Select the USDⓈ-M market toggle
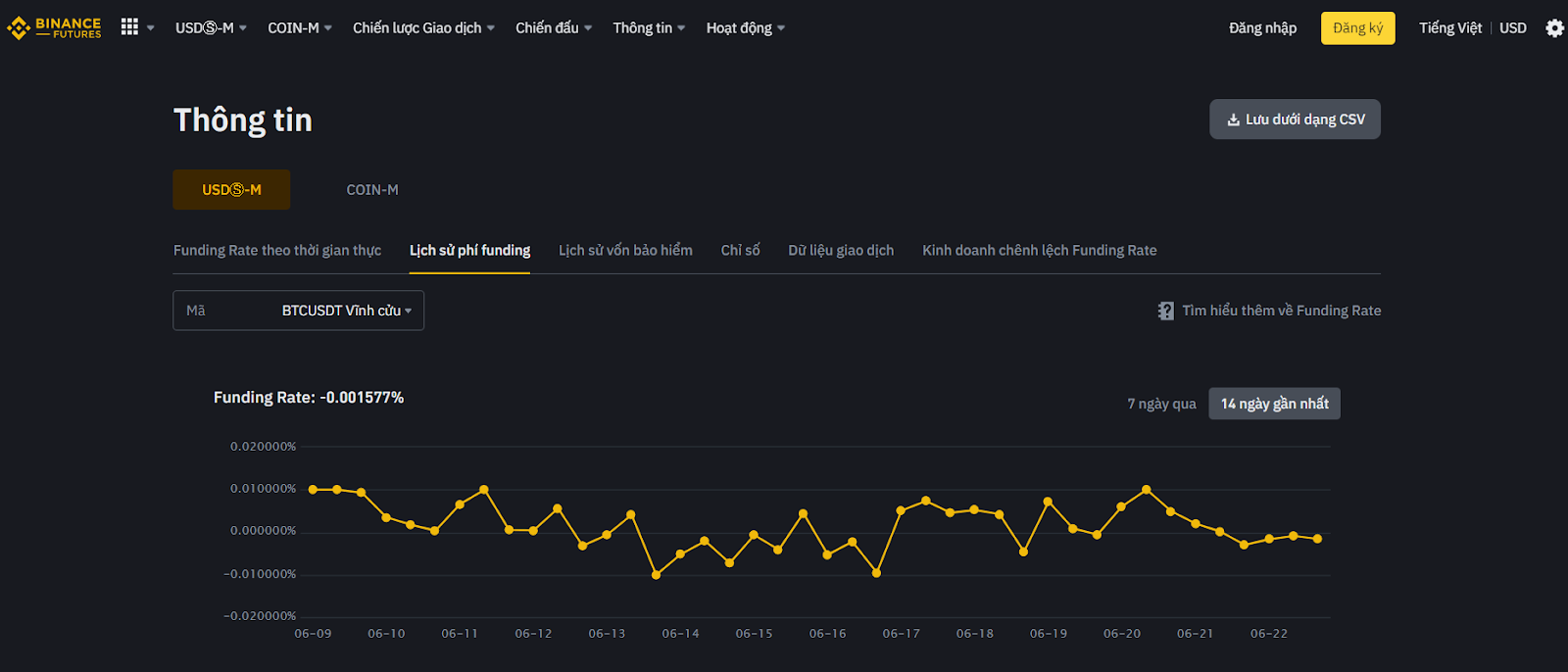This screenshot has width=1568, height=672. click(231, 190)
